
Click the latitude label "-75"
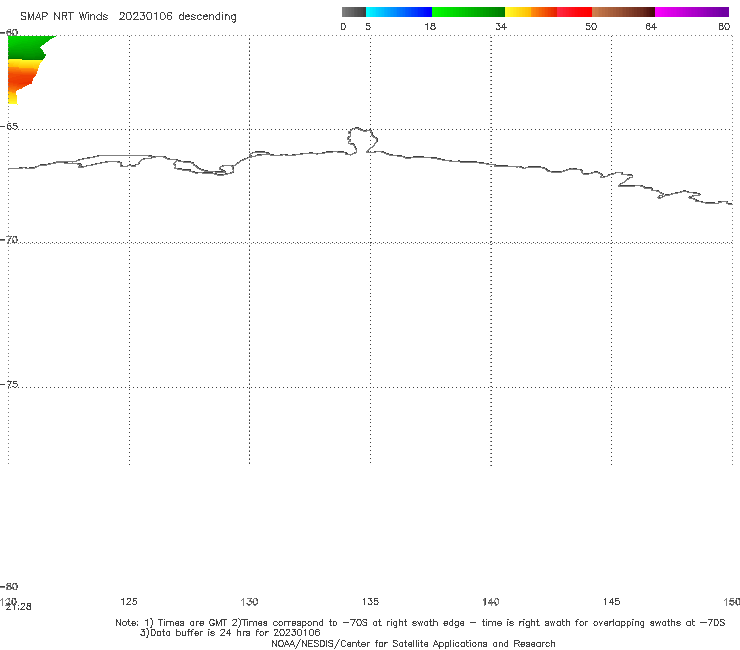[9, 384]
